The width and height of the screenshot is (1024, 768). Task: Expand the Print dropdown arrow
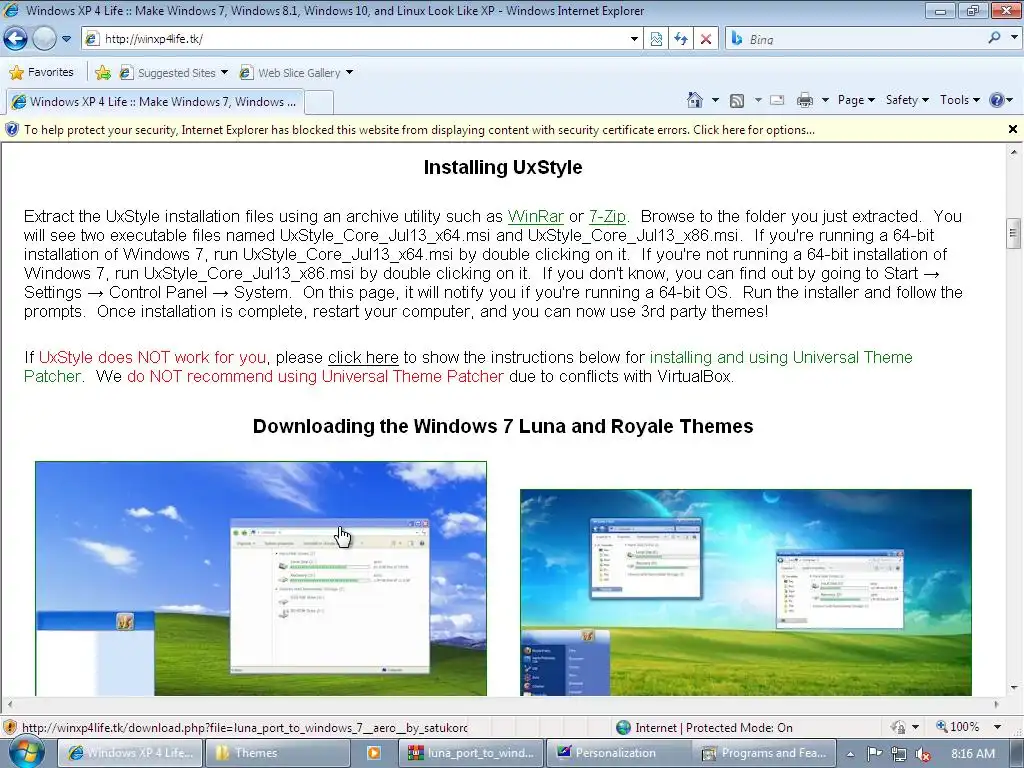tap(825, 100)
